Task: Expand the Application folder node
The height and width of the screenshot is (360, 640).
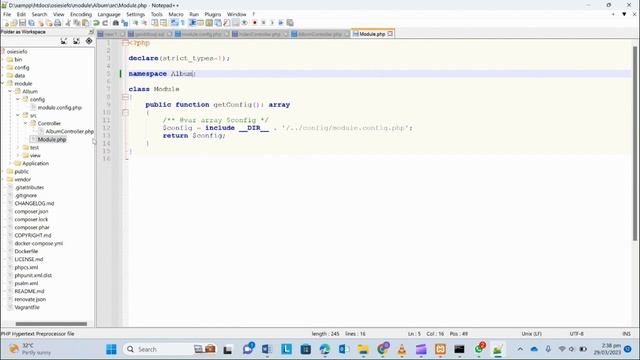Action: click(10, 163)
